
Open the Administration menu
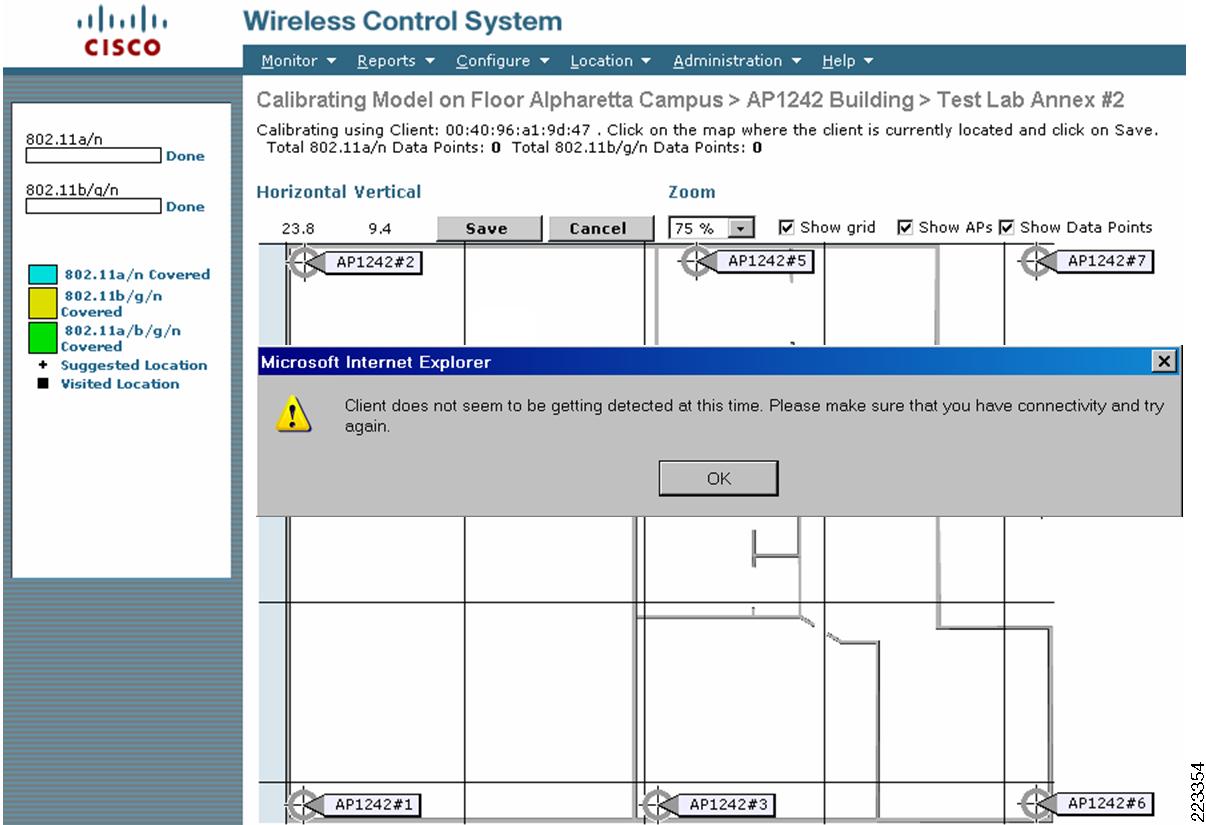[737, 61]
